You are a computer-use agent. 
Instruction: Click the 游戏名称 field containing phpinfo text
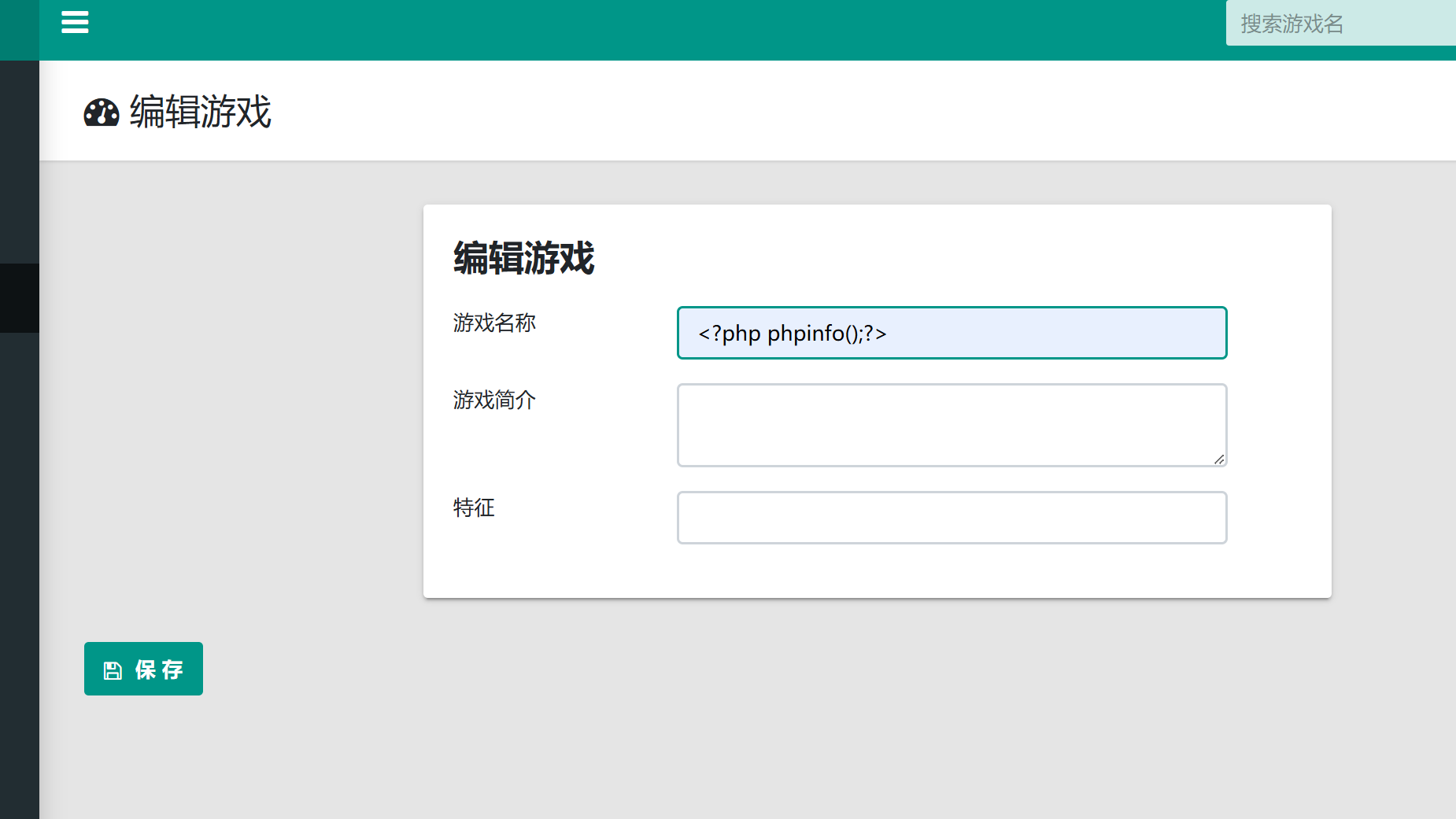click(951, 333)
